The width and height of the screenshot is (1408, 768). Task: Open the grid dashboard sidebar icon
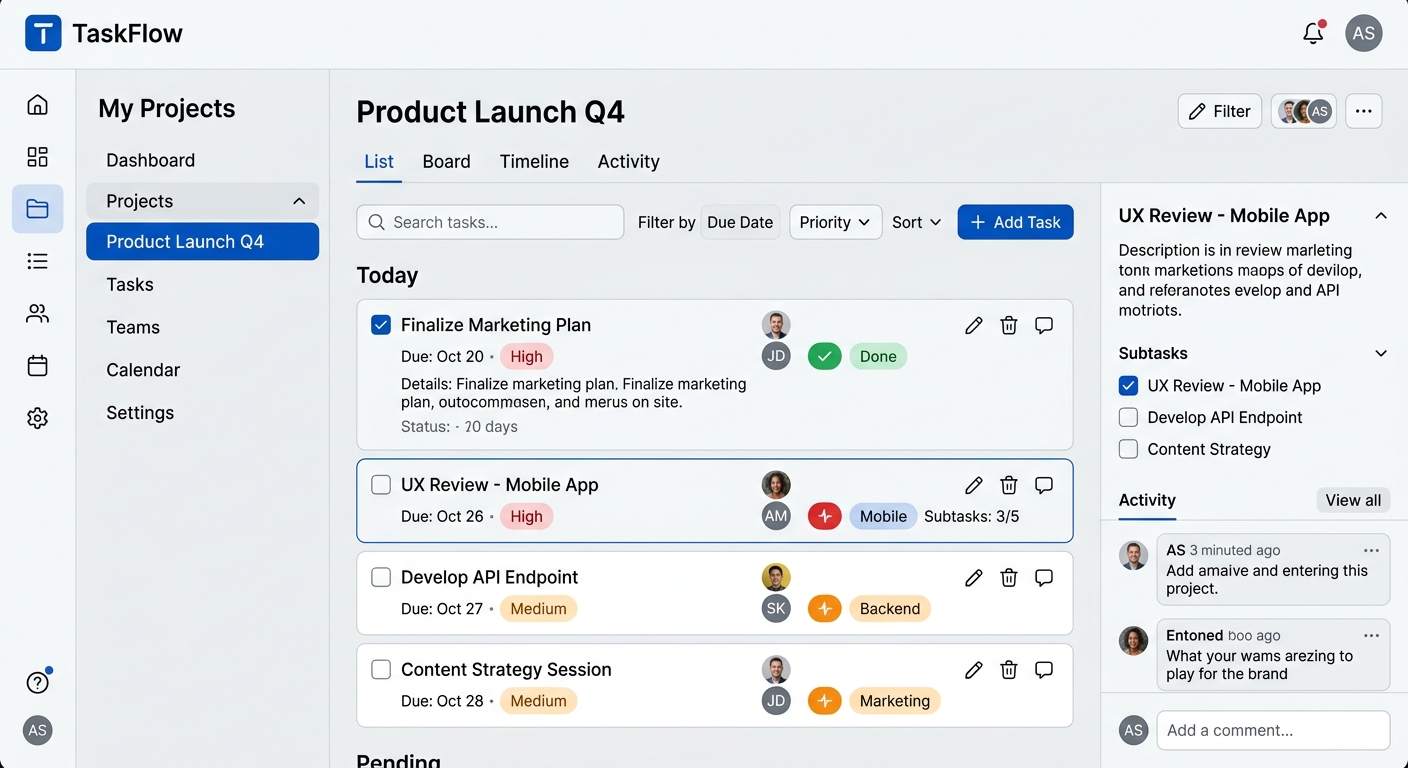(x=37, y=157)
